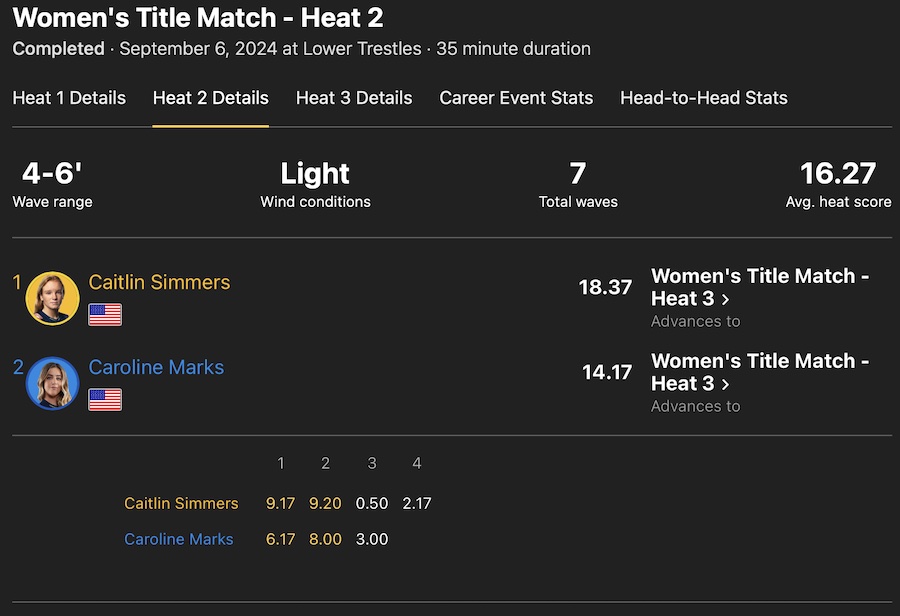Click the US flag under Caroline Marks
This screenshot has width=900, height=616.
[x=105, y=400]
